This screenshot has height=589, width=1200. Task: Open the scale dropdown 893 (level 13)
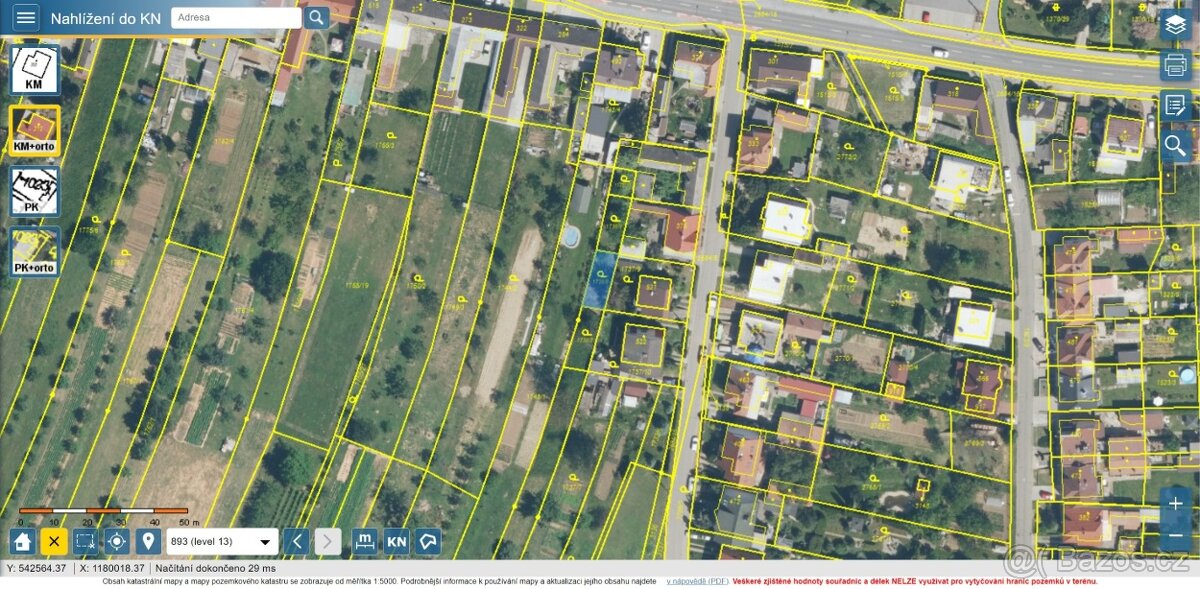click(x=222, y=542)
